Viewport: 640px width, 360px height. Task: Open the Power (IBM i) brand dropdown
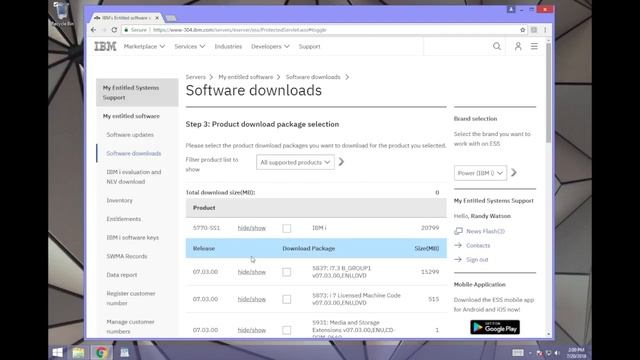pos(480,173)
